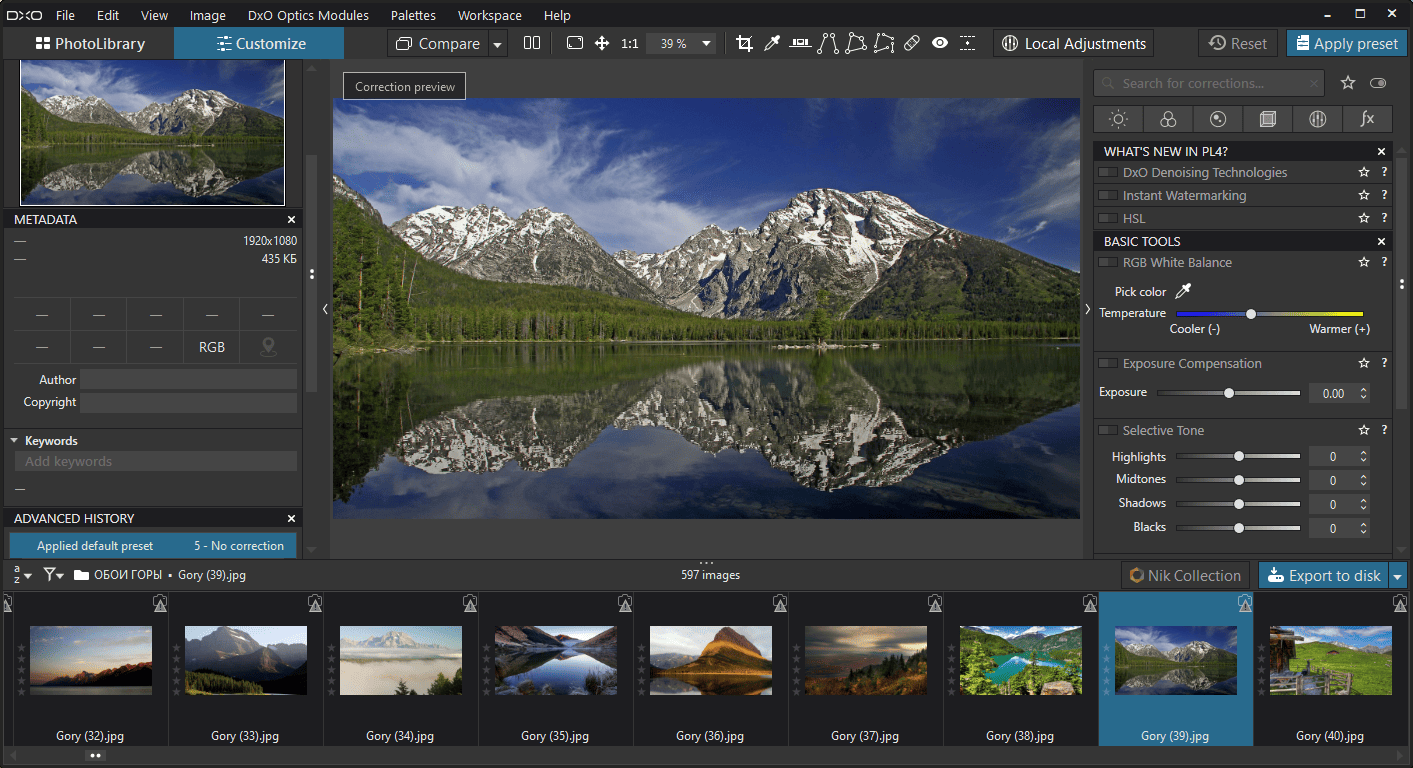The height and width of the screenshot is (768, 1413).
Task: Click the Fit on screen icon
Action: 574,44
